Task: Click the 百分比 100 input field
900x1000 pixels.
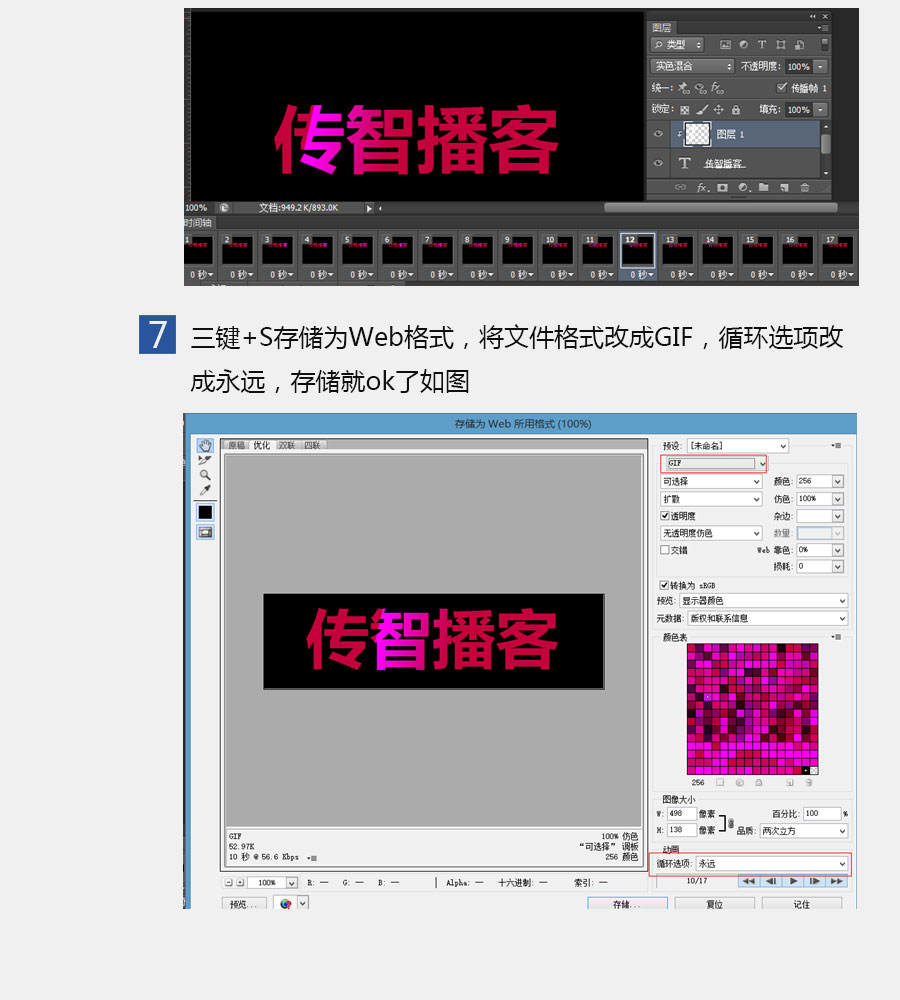Action: 822,813
